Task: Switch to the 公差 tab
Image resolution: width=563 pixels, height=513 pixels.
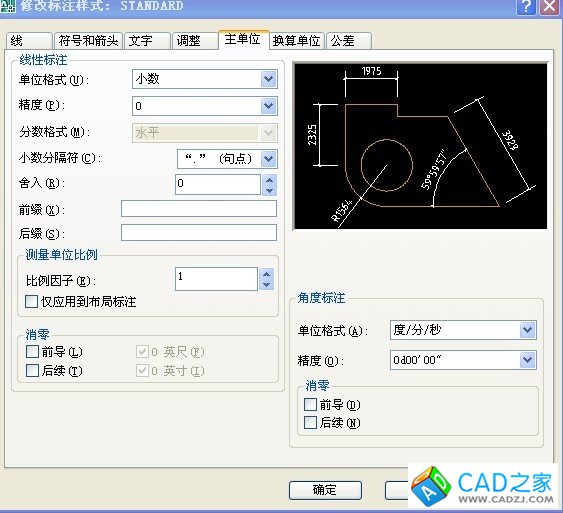Action: (349, 41)
